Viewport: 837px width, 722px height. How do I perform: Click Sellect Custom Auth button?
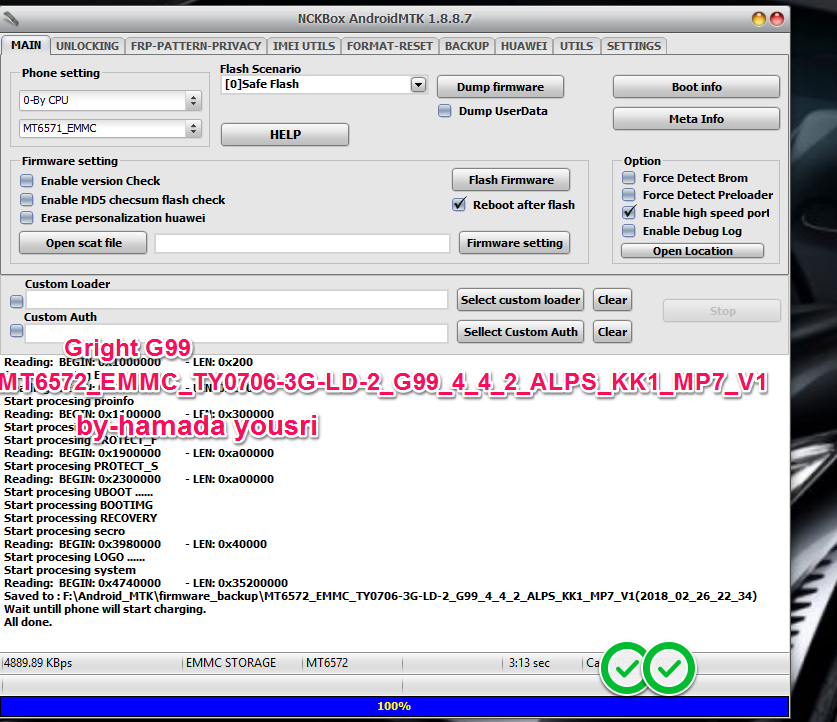click(520, 332)
